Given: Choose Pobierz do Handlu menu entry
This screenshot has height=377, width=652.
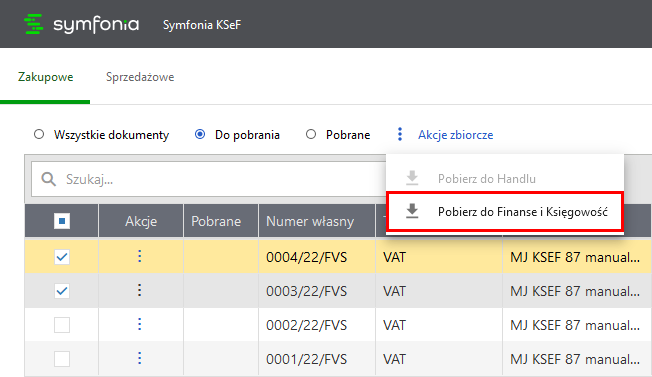Looking at the screenshot, I should click(x=505, y=179).
